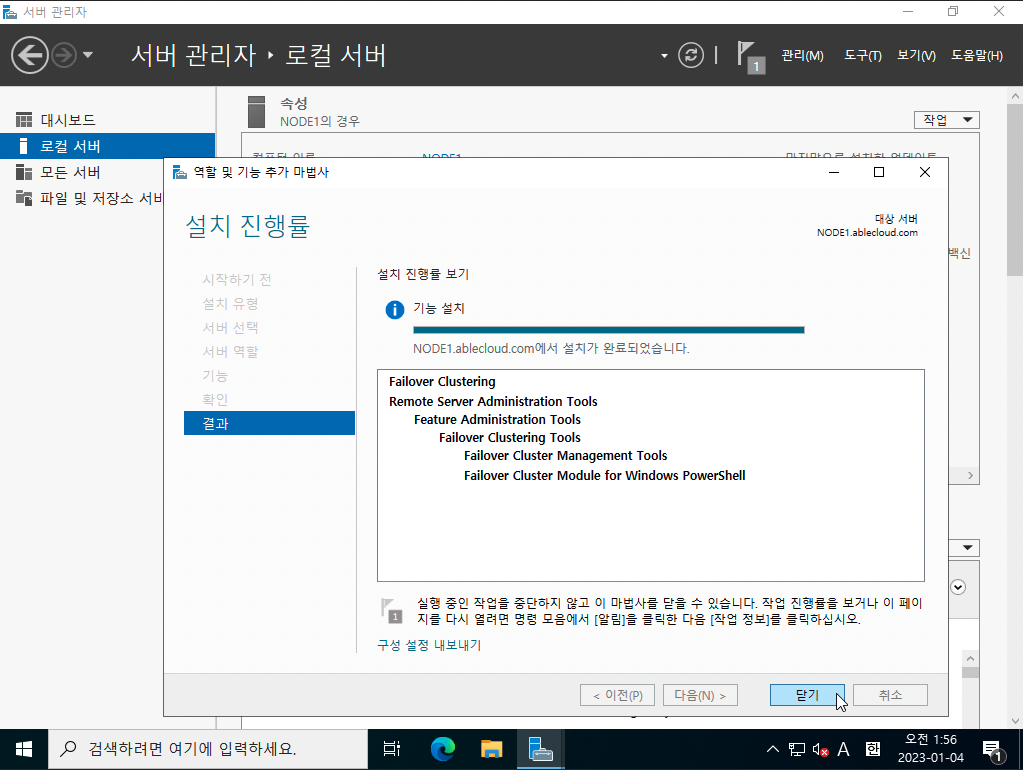The width and height of the screenshot is (1023, 770).
Task: Toggle the A input mode indicator
Action: pos(844,749)
